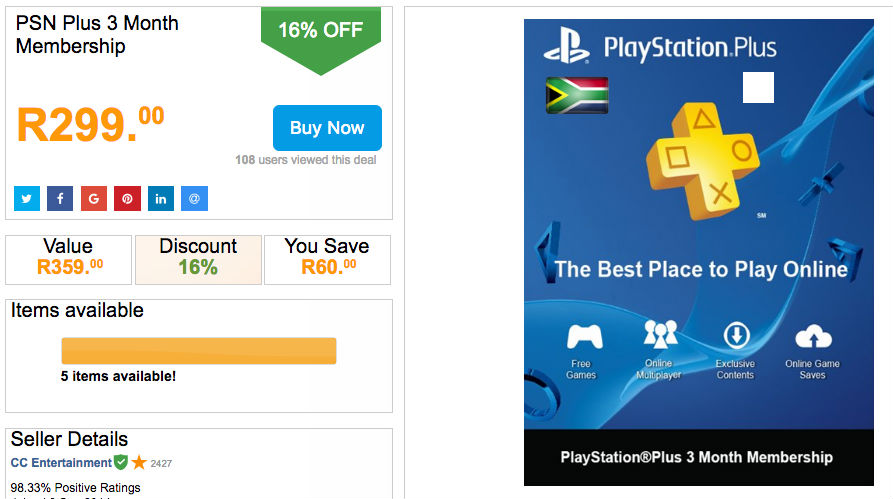Click the items available progress bar
Image resolution: width=893 pixels, height=499 pixels.
(x=198, y=351)
